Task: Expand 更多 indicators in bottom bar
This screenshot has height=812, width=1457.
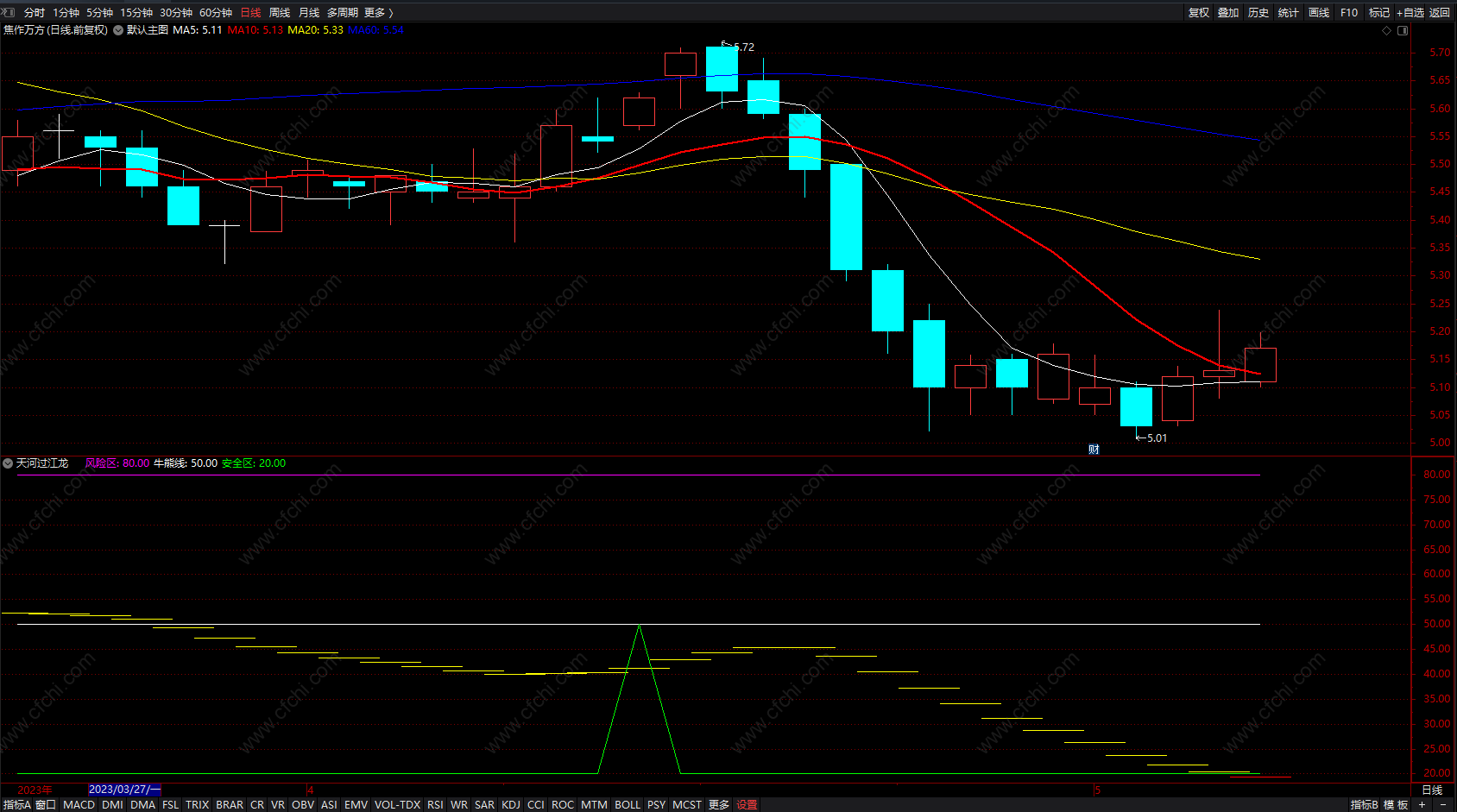Action: tap(719, 804)
